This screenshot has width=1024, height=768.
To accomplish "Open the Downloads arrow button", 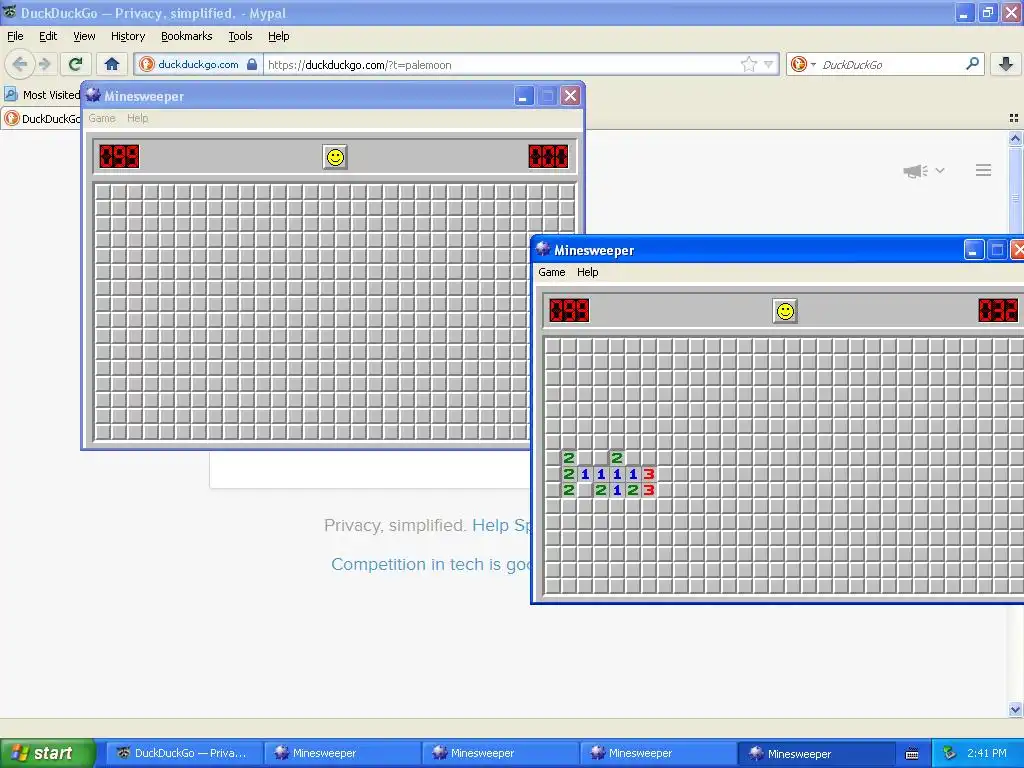I will (x=1006, y=64).
